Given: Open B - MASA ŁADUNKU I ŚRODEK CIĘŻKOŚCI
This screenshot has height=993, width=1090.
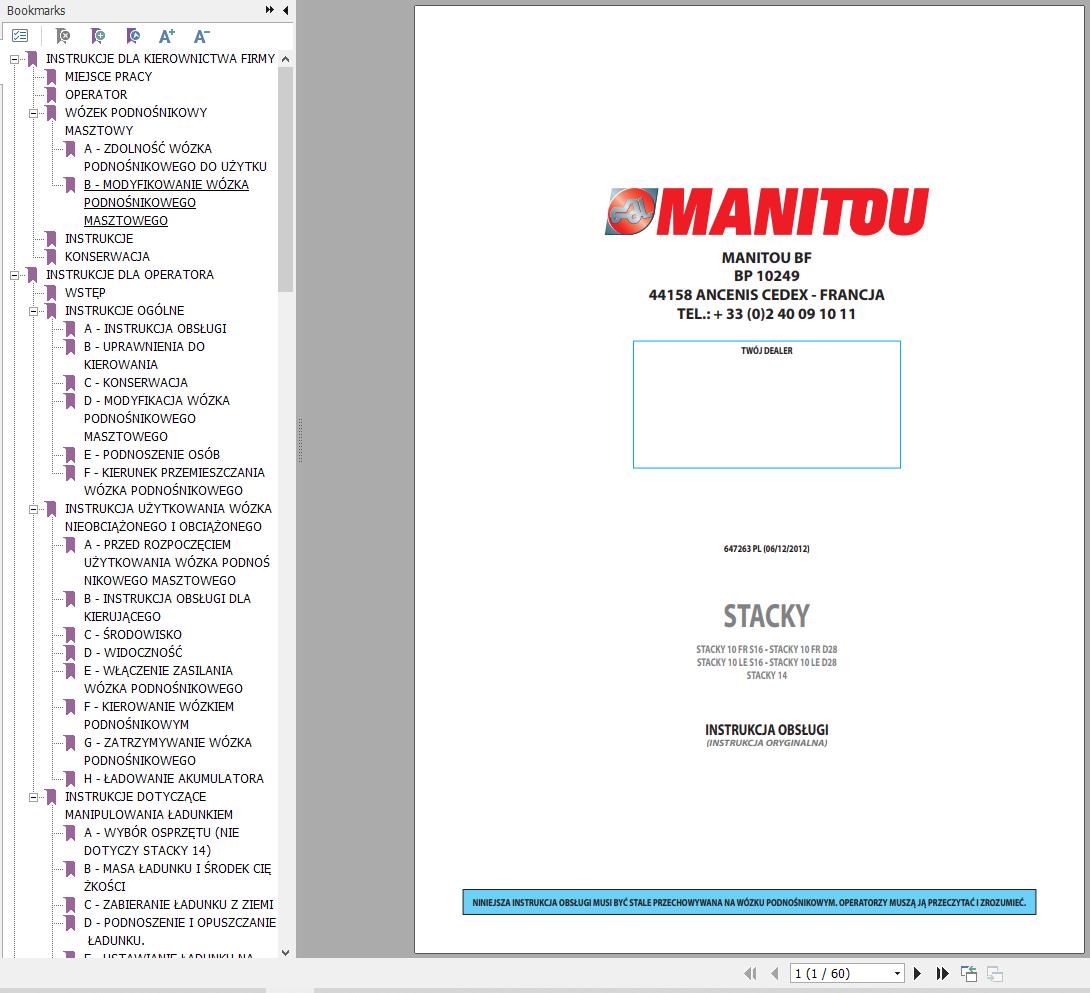Looking at the screenshot, I should [177, 878].
